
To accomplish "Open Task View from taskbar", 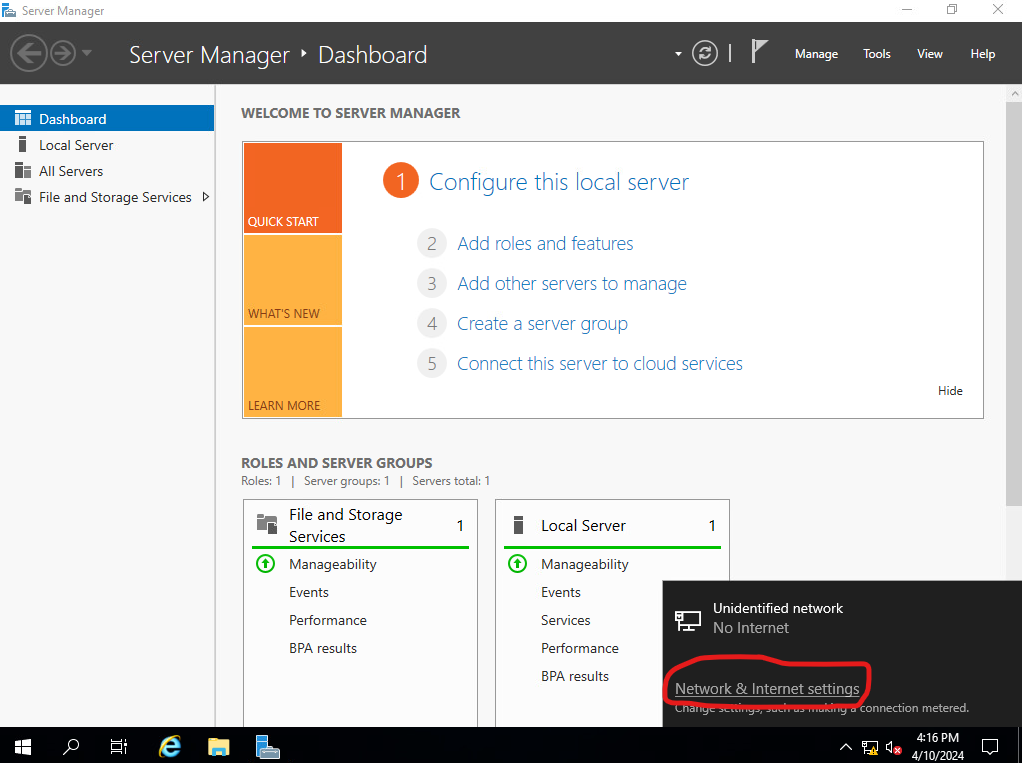I will pos(119,746).
